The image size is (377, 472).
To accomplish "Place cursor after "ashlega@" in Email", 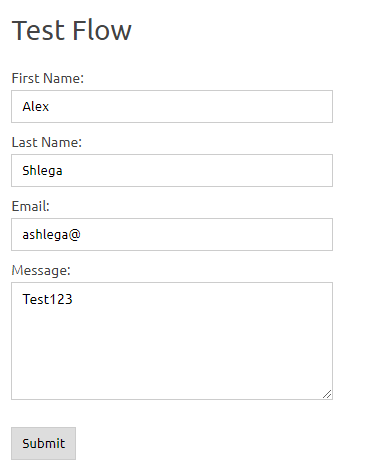I will 81,235.
